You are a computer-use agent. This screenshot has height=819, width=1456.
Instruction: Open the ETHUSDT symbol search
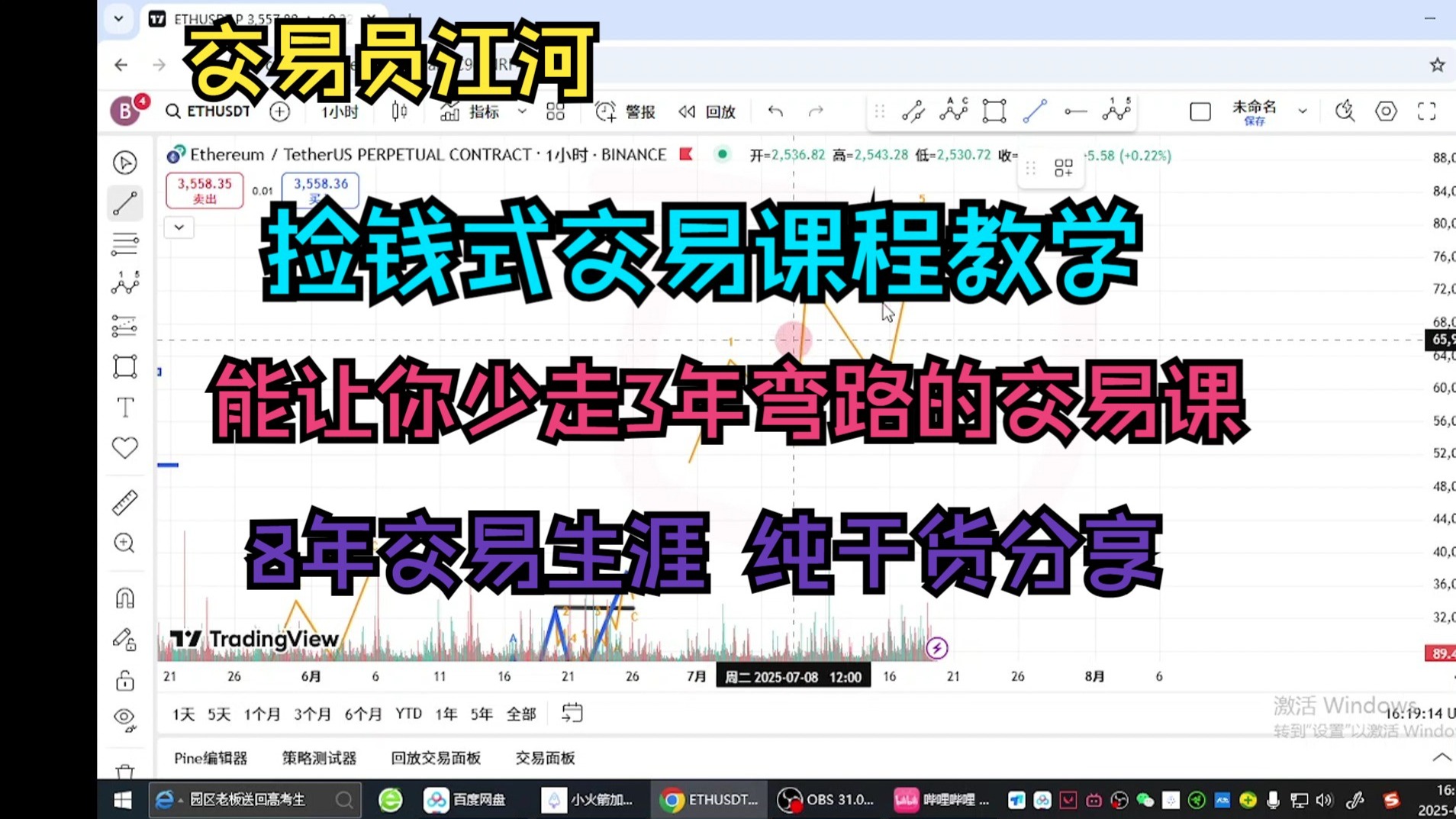(208, 111)
